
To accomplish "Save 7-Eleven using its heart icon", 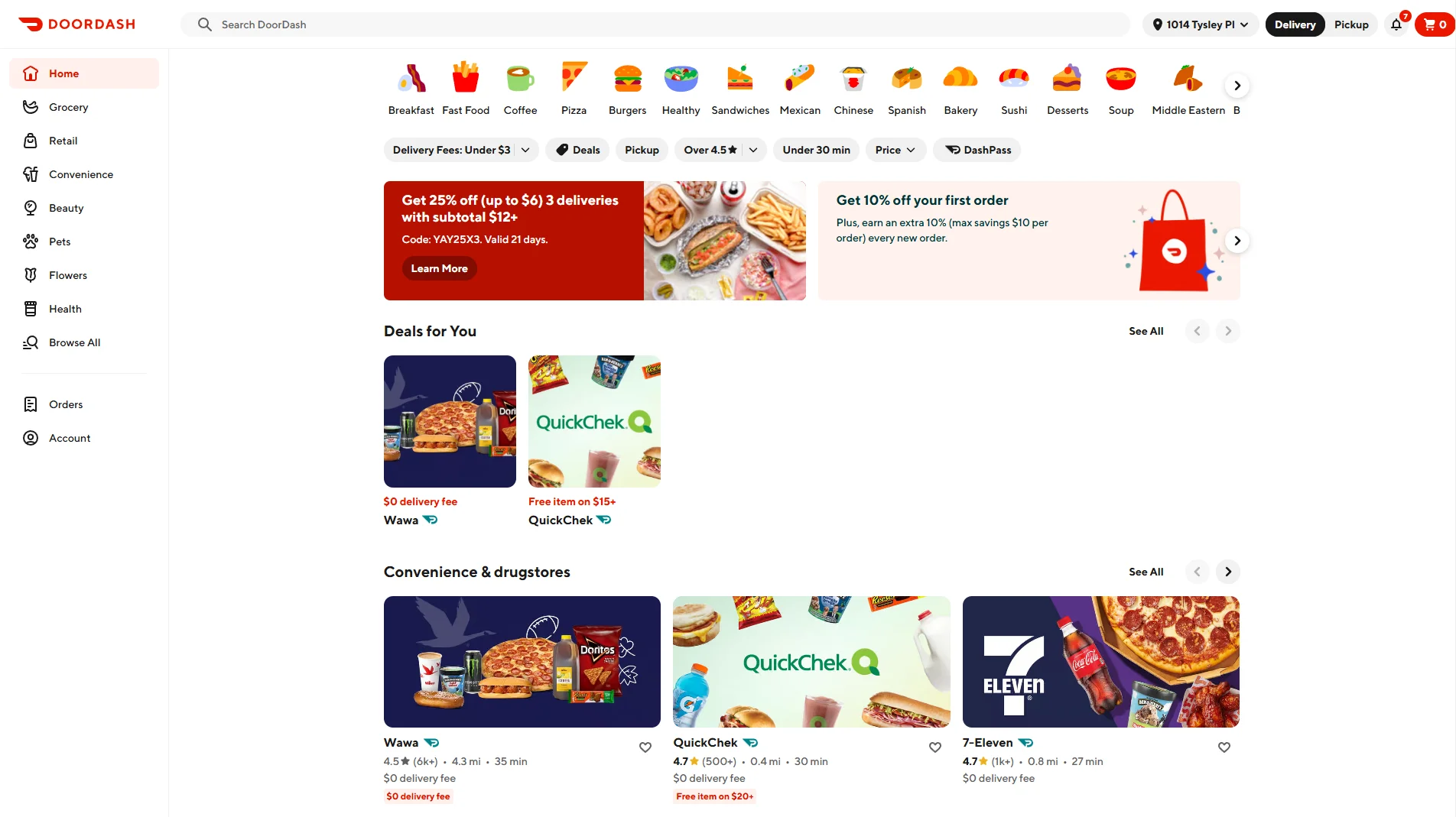I will pos(1224,747).
